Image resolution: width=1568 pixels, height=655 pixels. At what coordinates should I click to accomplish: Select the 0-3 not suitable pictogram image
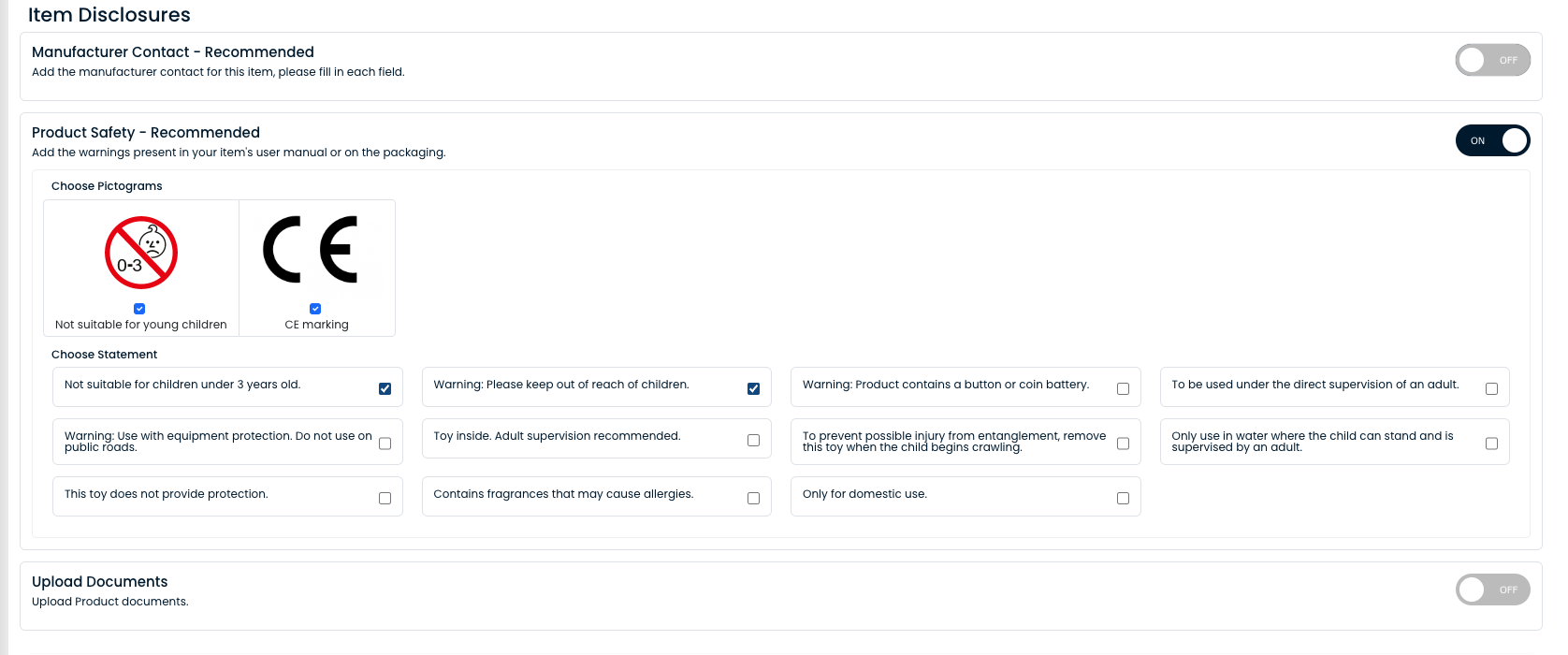pyautogui.click(x=141, y=253)
